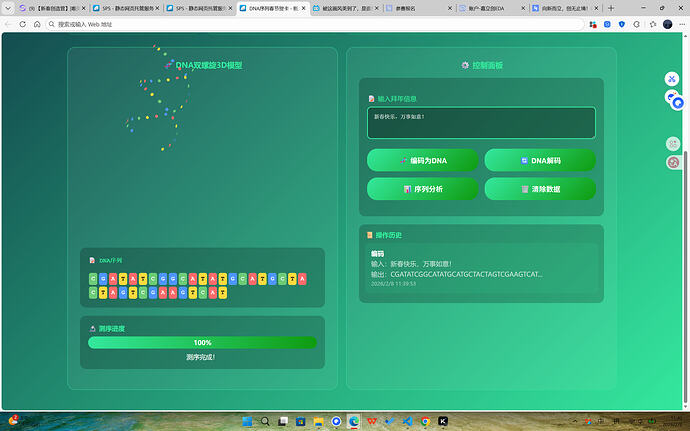Open a new browser tab
Screen dimensions: 690x431
[x=611, y=8]
